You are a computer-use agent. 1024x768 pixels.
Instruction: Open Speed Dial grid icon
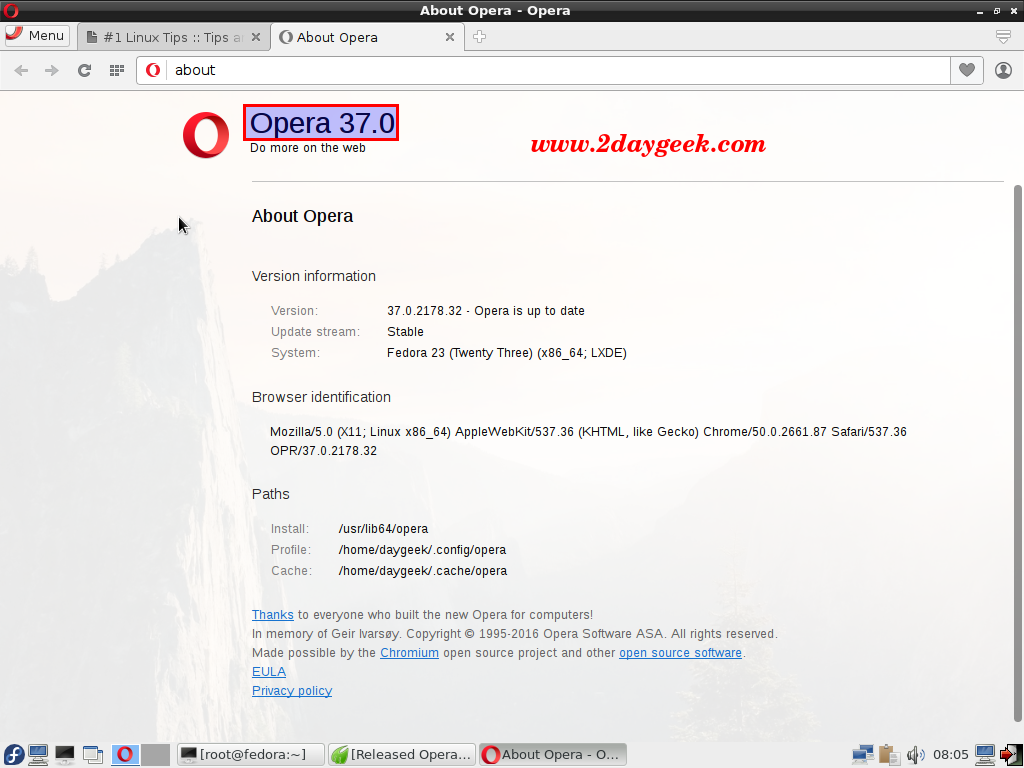(x=117, y=70)
